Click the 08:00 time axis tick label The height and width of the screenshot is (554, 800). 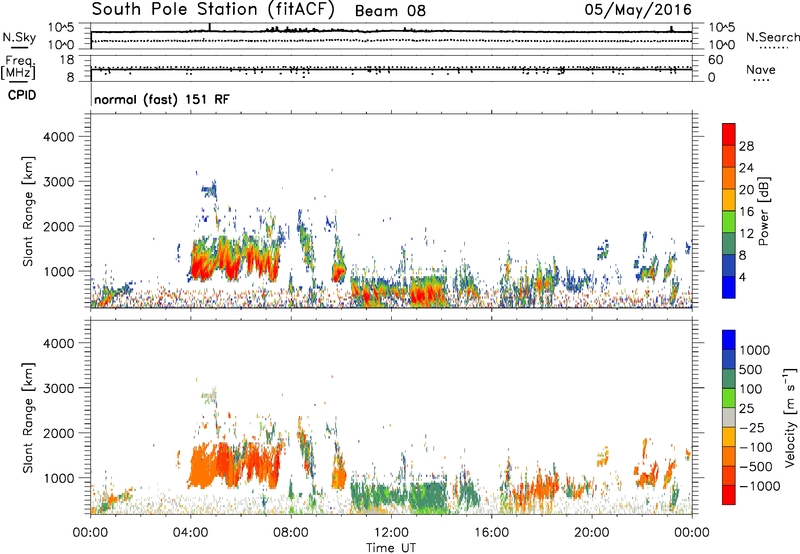tap(291, 533)
